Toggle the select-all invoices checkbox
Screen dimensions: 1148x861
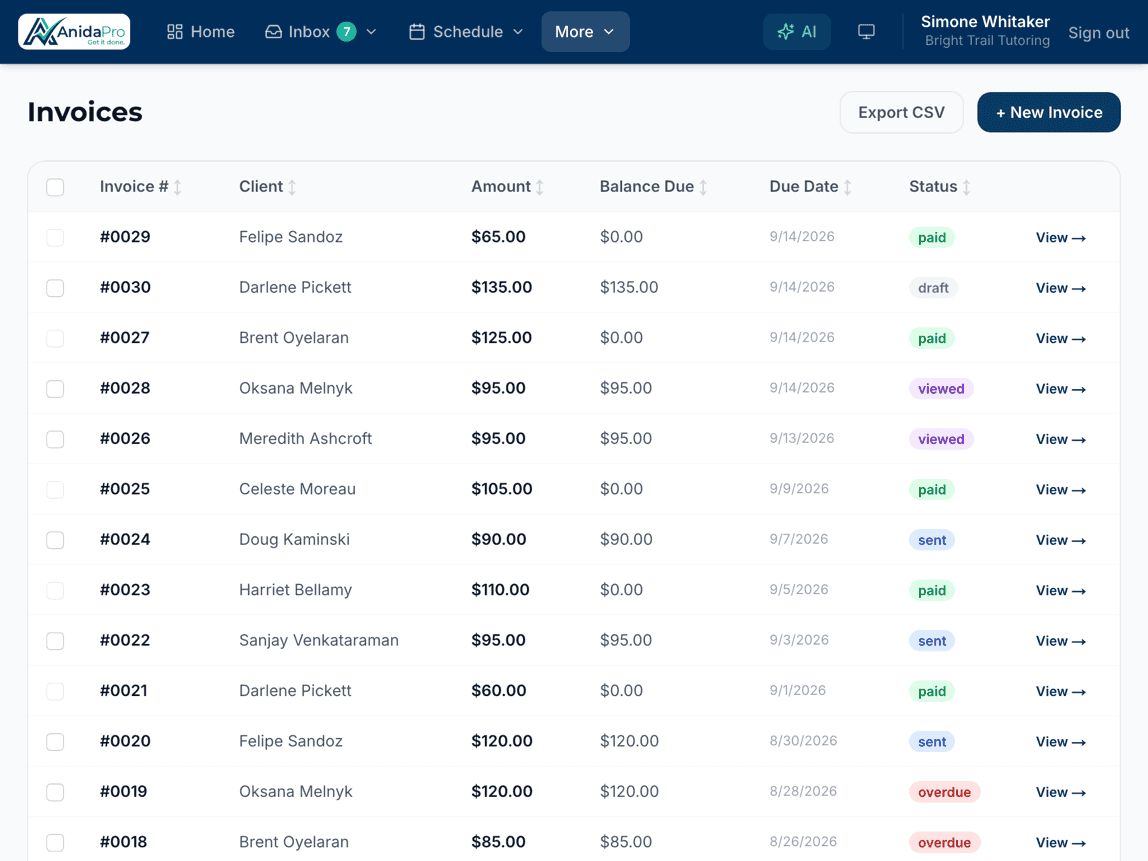[x=55, y=187]
